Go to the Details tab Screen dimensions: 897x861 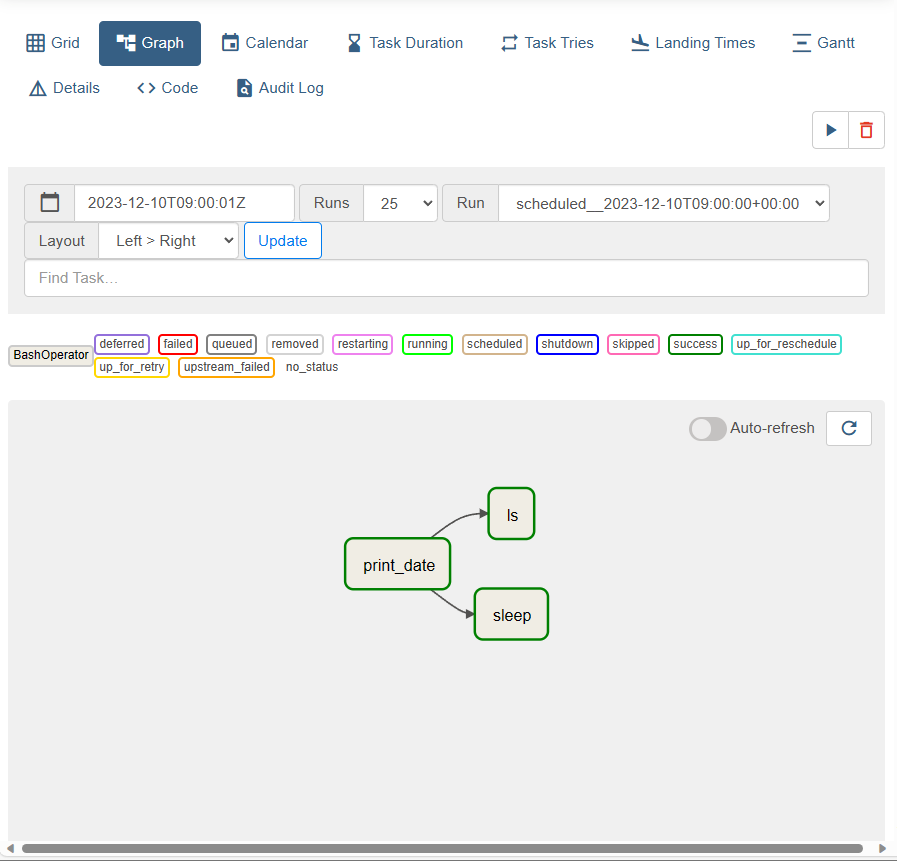coord(64,88)
